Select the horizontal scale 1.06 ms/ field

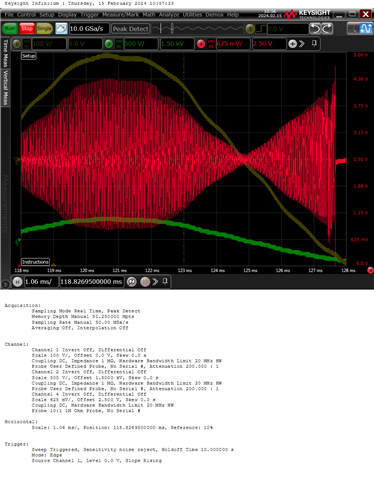[40, 282]
